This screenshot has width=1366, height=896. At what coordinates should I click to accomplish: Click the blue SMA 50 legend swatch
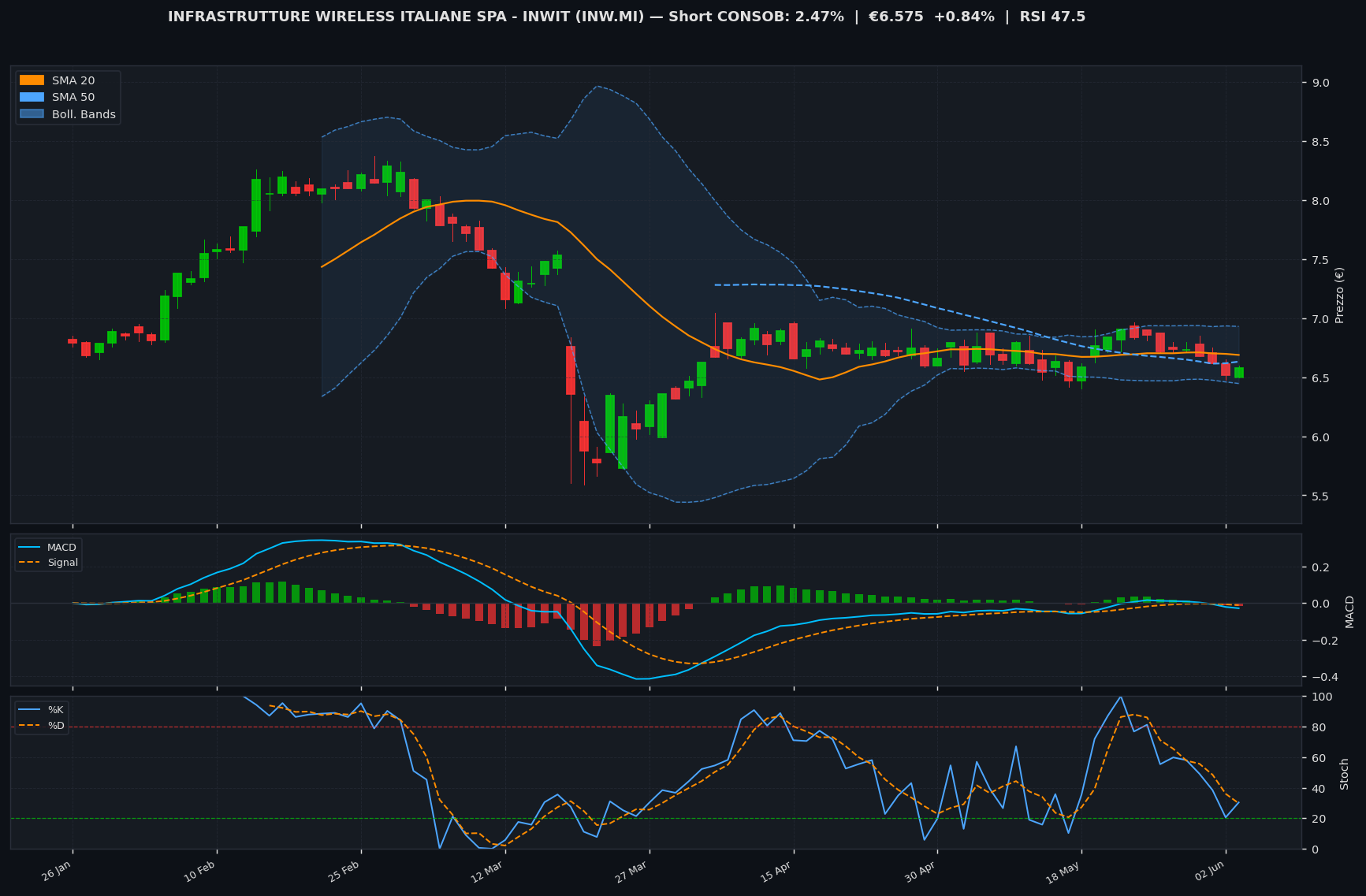click(x=32, y=98)
